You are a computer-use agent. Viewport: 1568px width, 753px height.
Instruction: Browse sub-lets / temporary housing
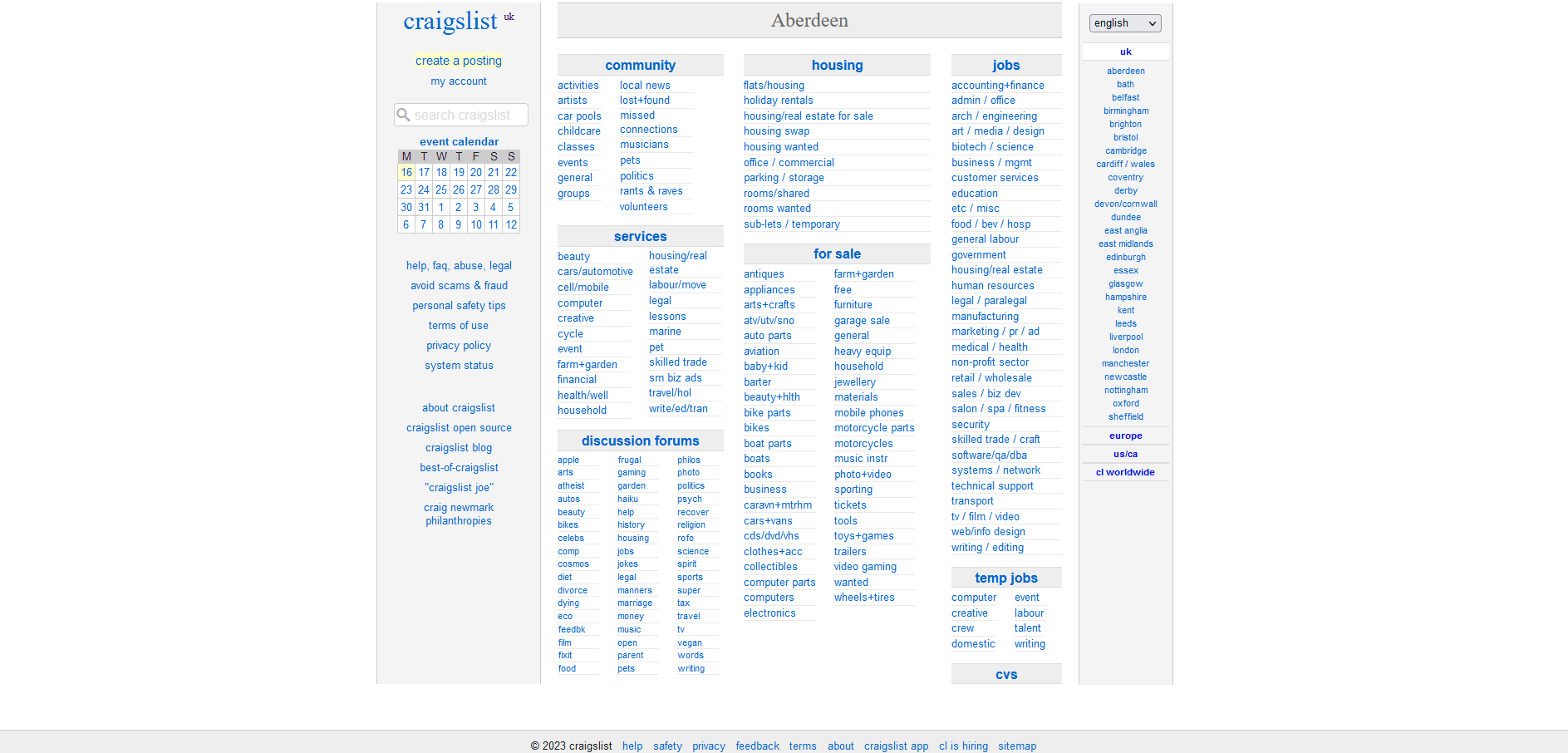[x=792, y=224]
